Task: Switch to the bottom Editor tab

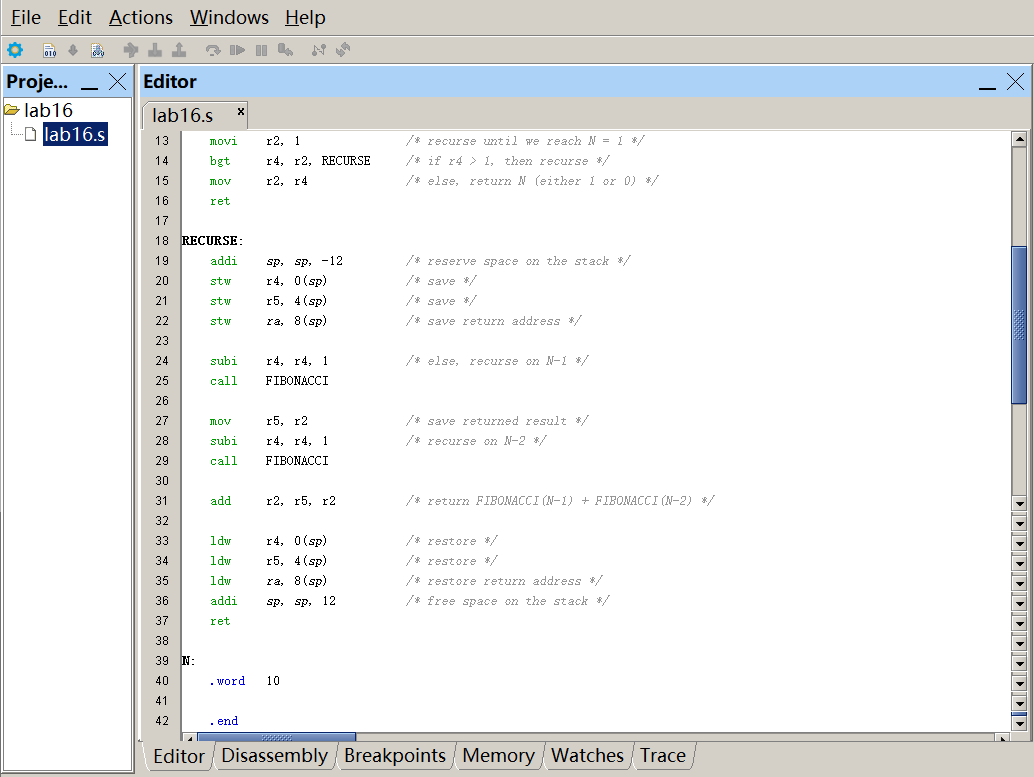Action: point(179,756)
